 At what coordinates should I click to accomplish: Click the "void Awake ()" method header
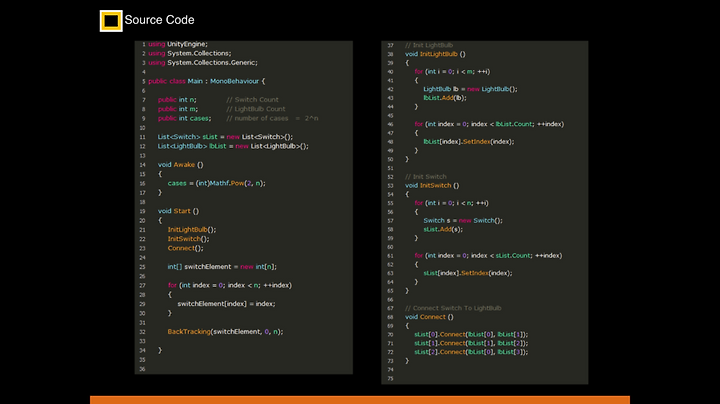tap(180, 164)
